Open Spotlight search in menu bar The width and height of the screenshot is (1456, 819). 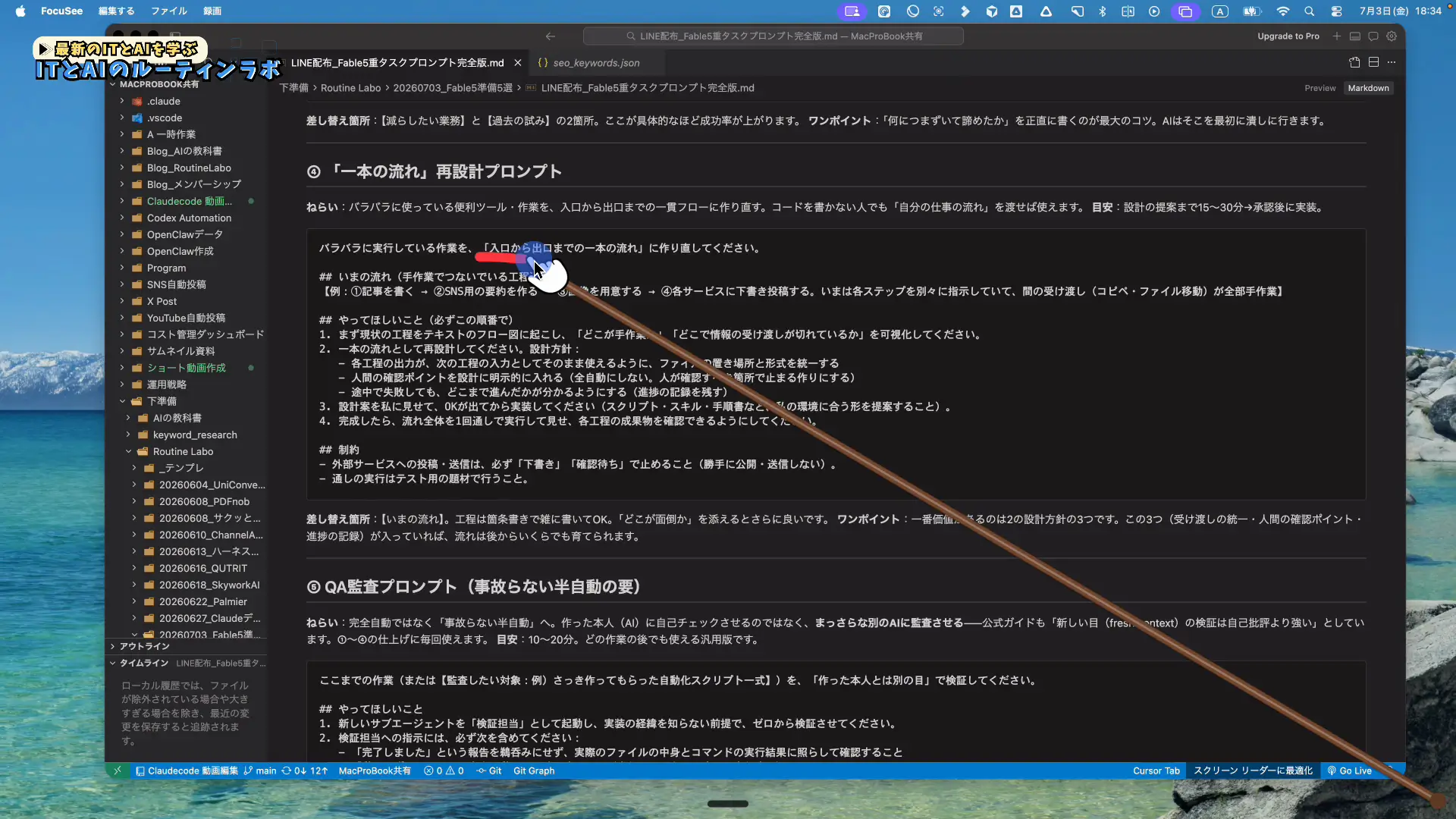(x=1309, y=11)
